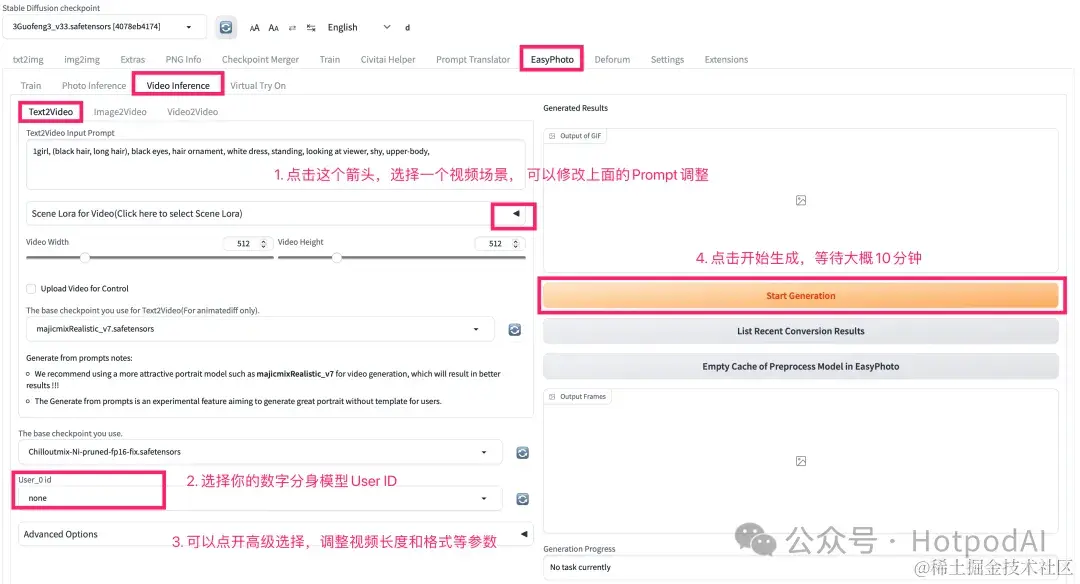
Task: Click the image placeholder under Output Frames
Action: coord(800,461)
